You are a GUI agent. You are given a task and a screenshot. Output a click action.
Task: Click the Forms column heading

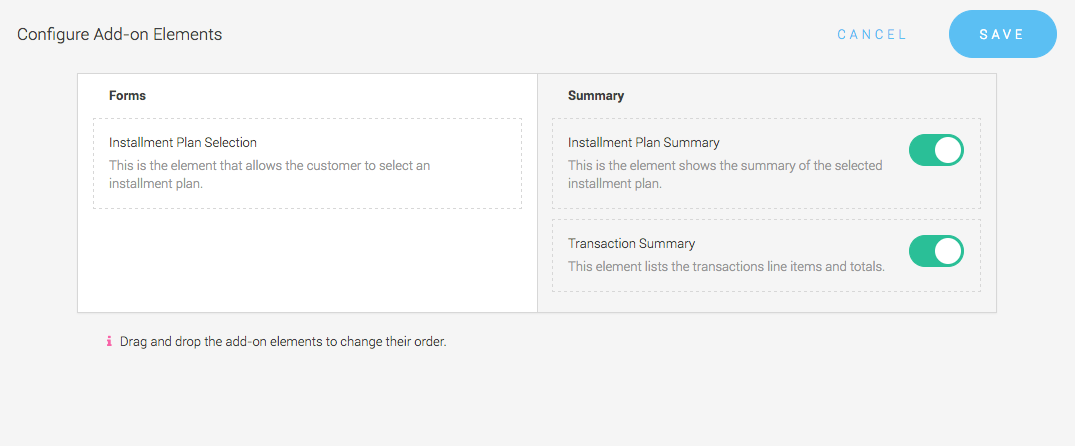(x=127, y=96)
